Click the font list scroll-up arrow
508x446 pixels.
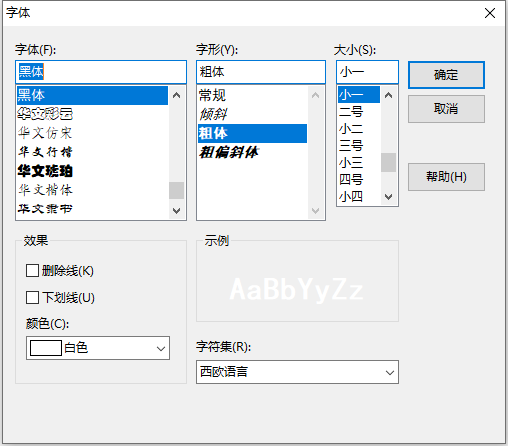point(177,95)
